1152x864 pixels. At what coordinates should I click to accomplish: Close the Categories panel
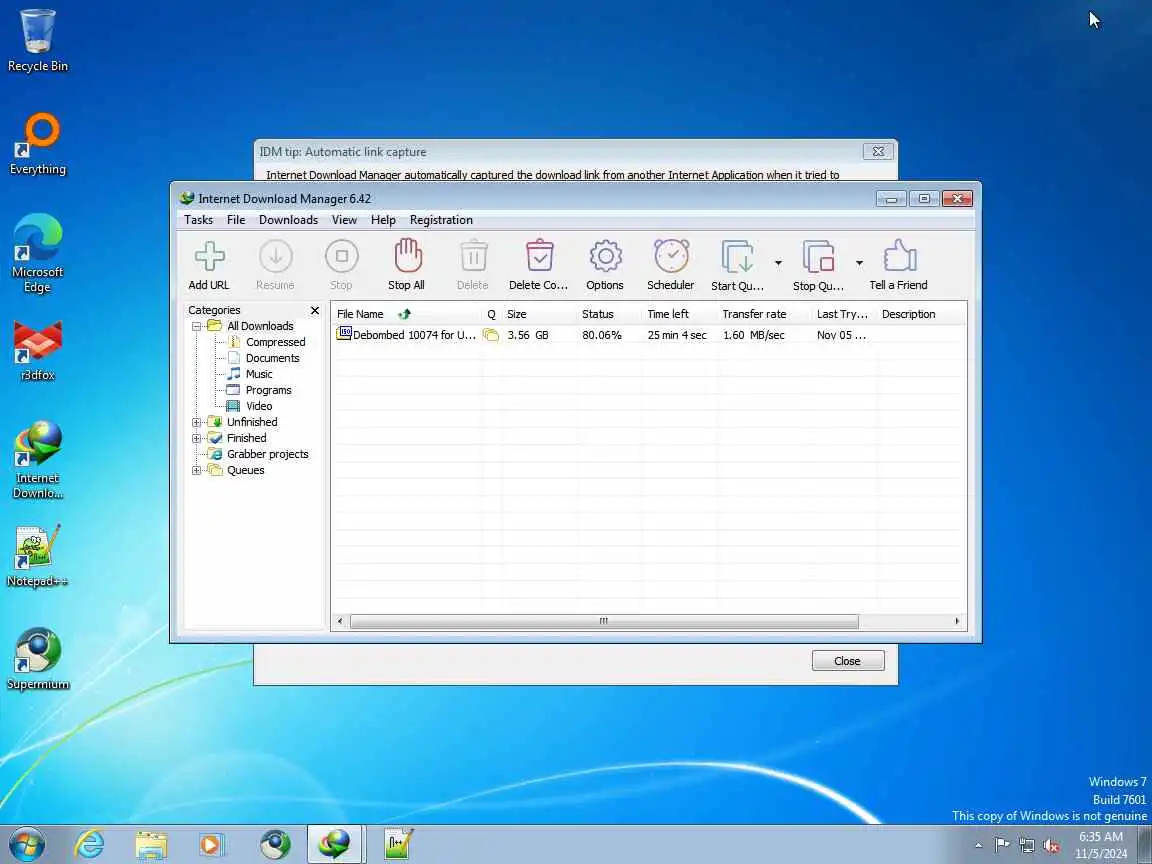pos(315,311)
